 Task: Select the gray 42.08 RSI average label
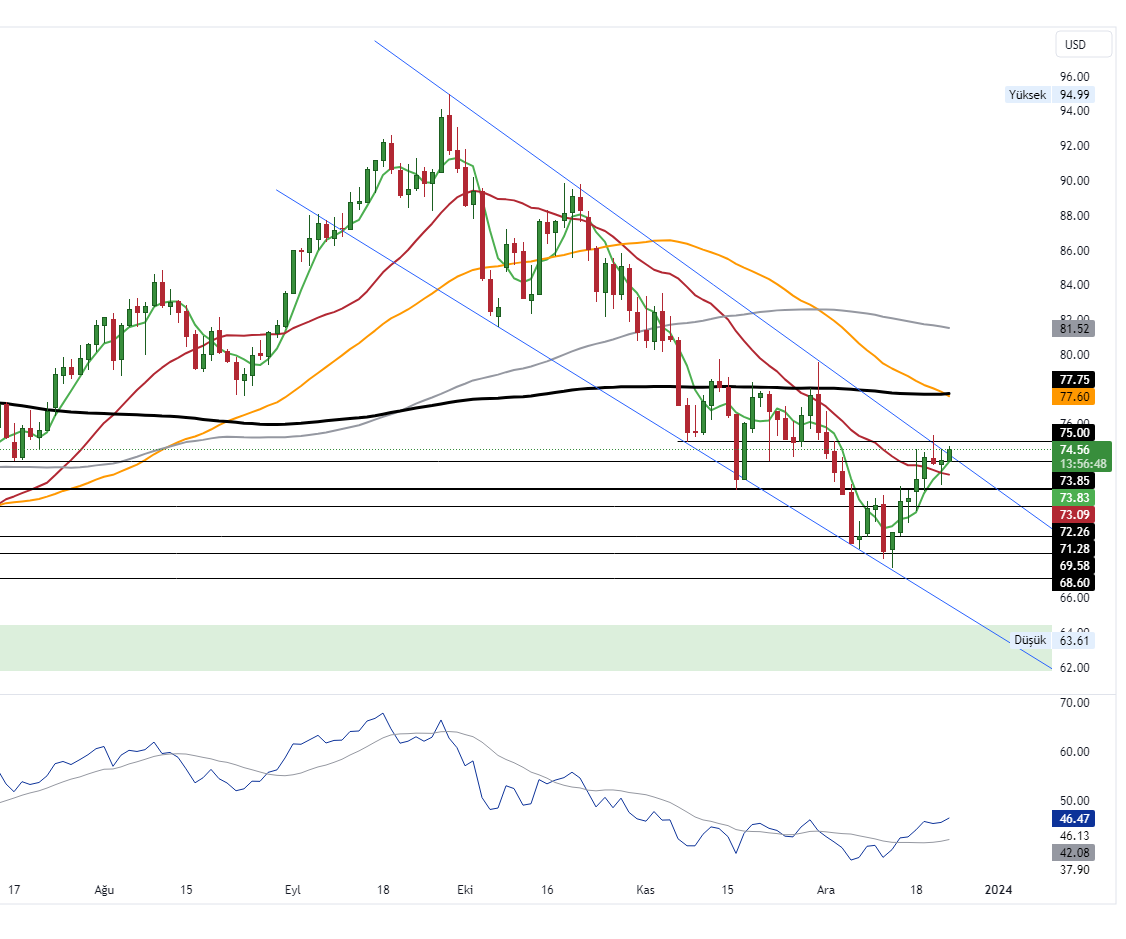1074,852
